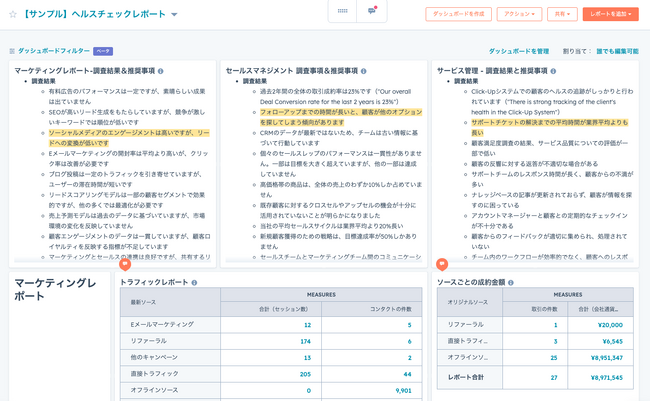
Task: Open the comments icon with red dot
Action: [372, 11]
